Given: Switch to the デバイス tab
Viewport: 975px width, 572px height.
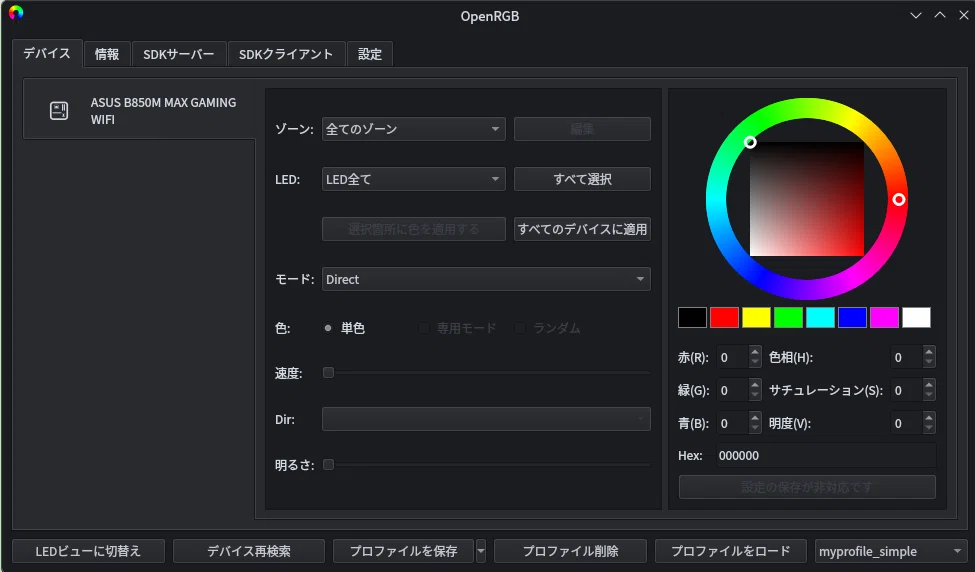Looking at the screenshot, I should pos(47,53).
